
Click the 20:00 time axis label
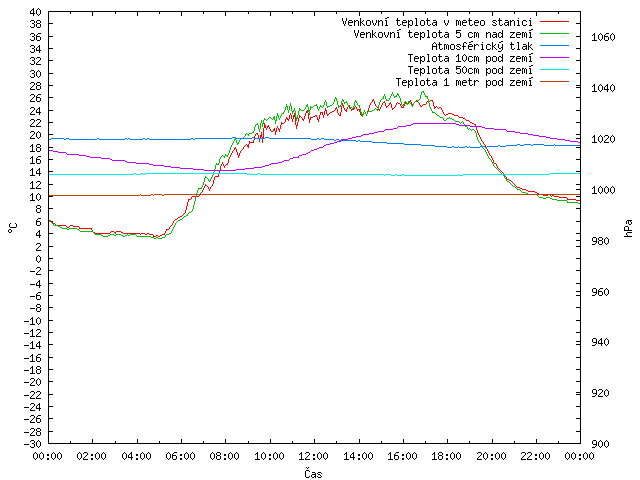(491, 456)
